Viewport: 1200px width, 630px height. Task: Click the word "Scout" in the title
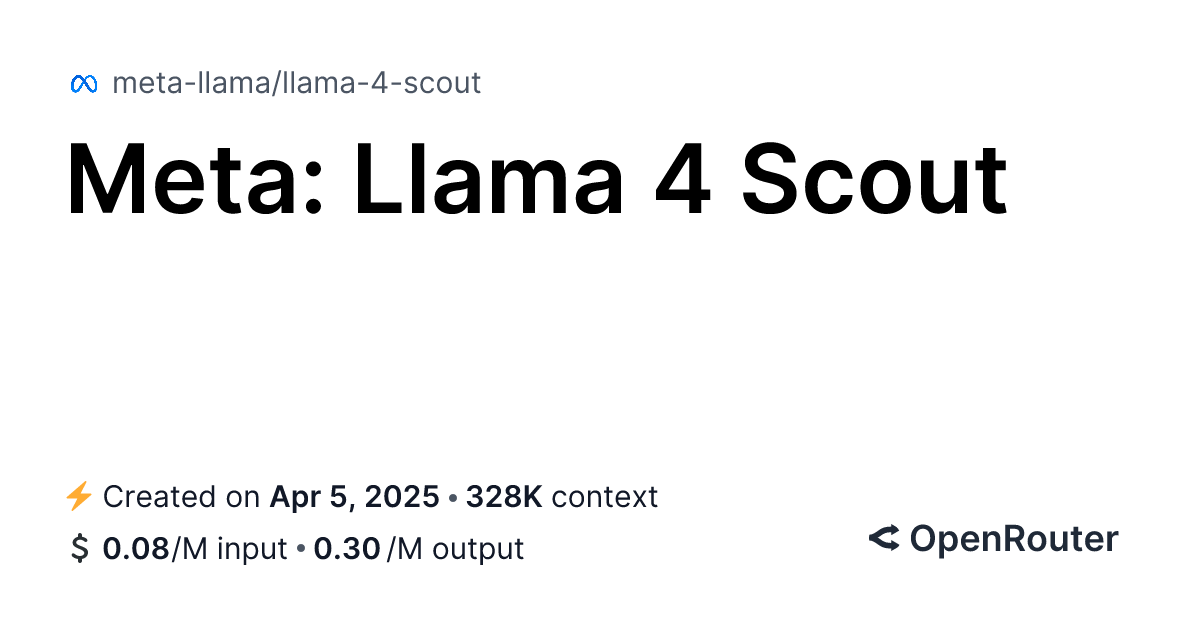coord(873,180)
